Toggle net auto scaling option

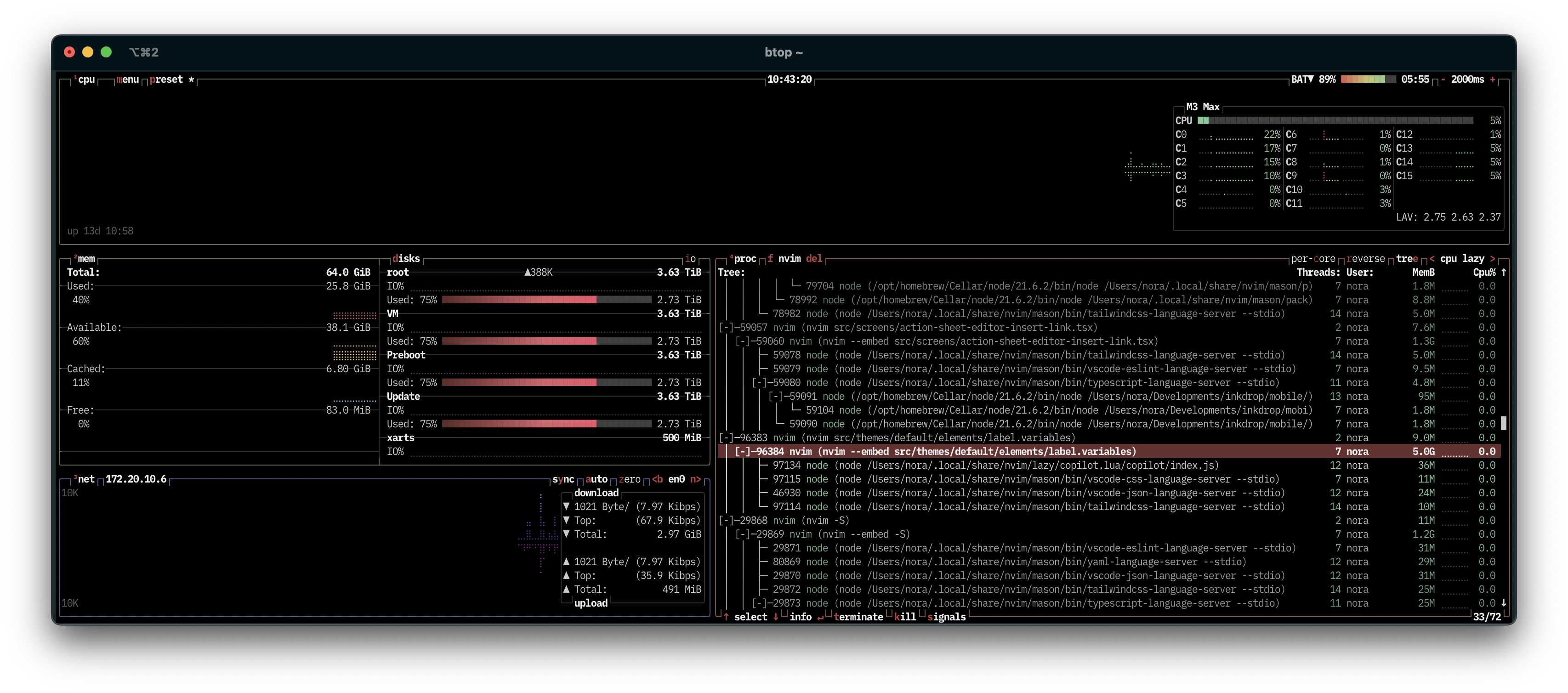596,479
